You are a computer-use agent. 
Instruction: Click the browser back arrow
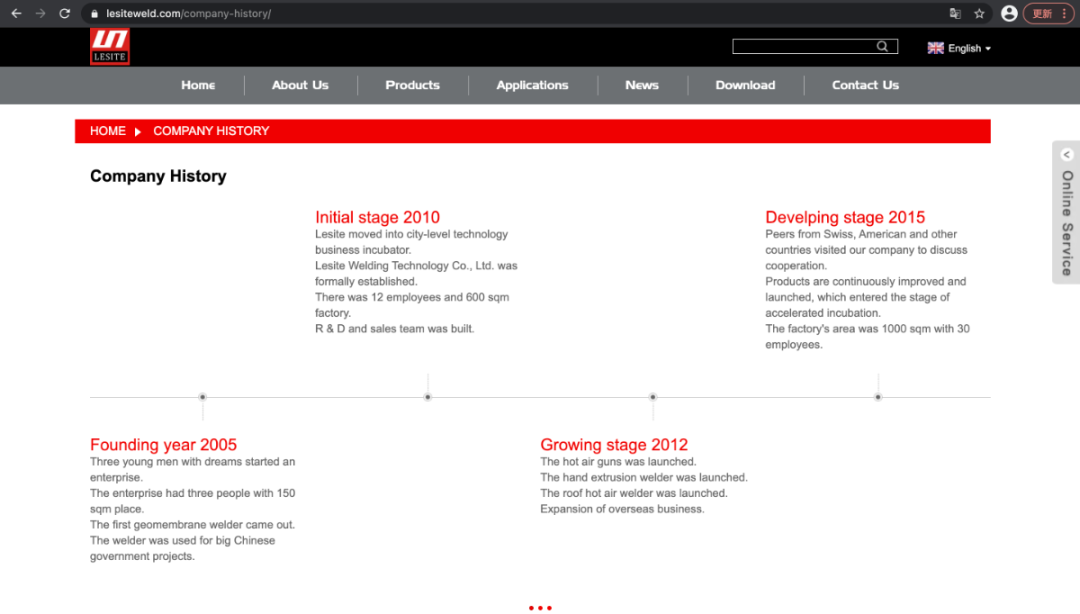pos(16,14)
